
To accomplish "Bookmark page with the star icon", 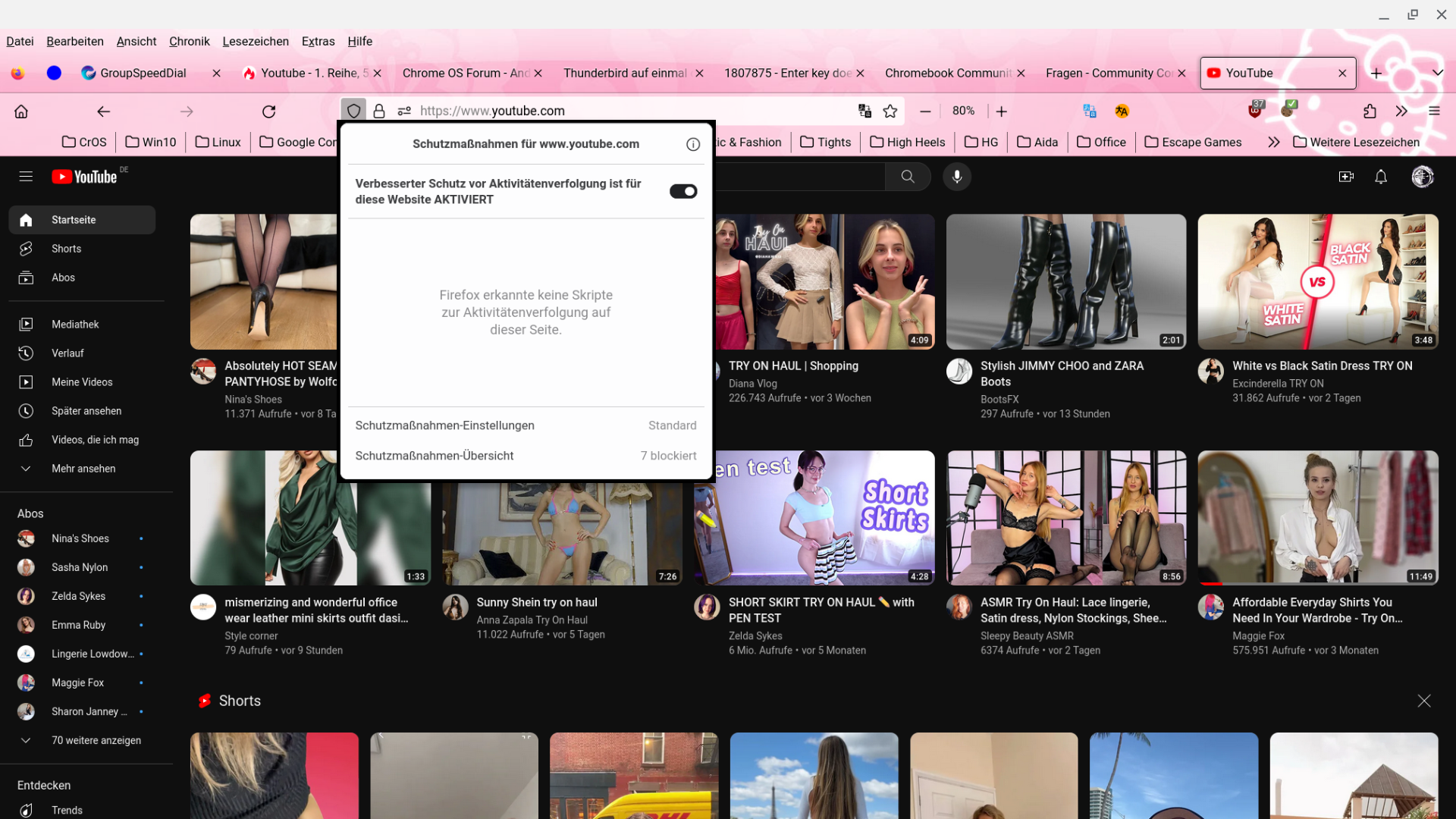I will (x=890, y=111).
